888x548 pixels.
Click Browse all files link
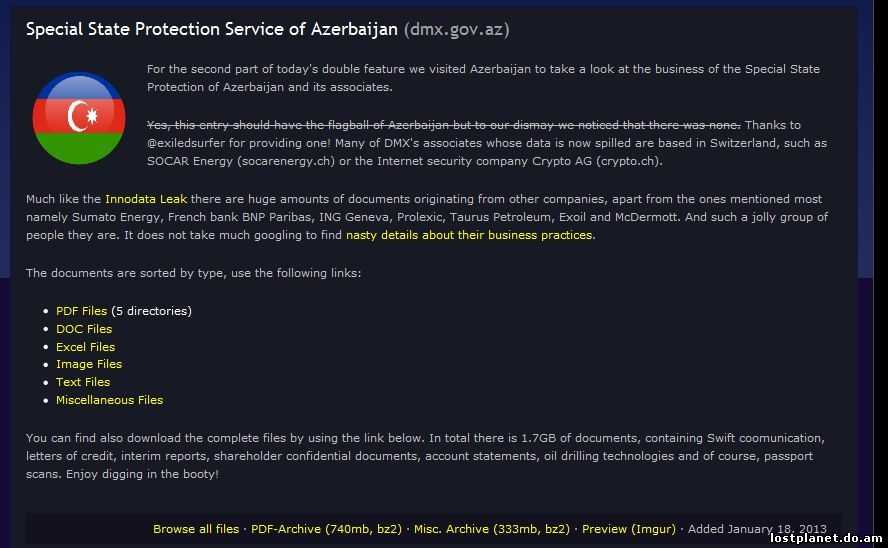point(196,529)
